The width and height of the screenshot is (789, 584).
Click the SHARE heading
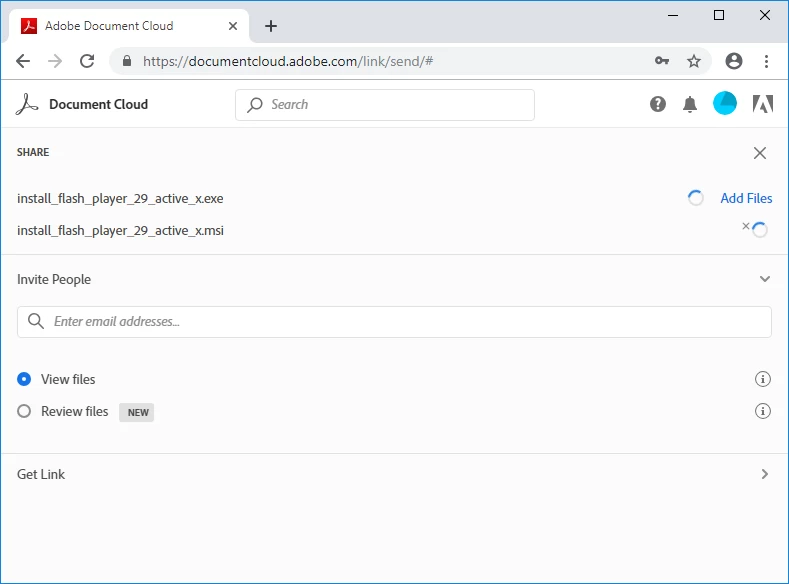coord(33,152)
